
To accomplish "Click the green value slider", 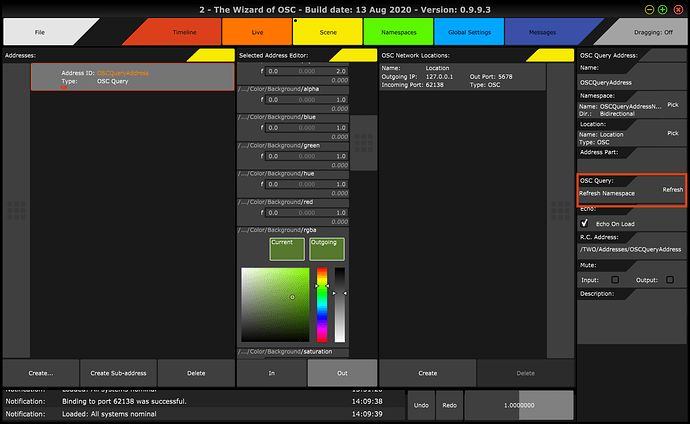I will (x=307, y=156).
